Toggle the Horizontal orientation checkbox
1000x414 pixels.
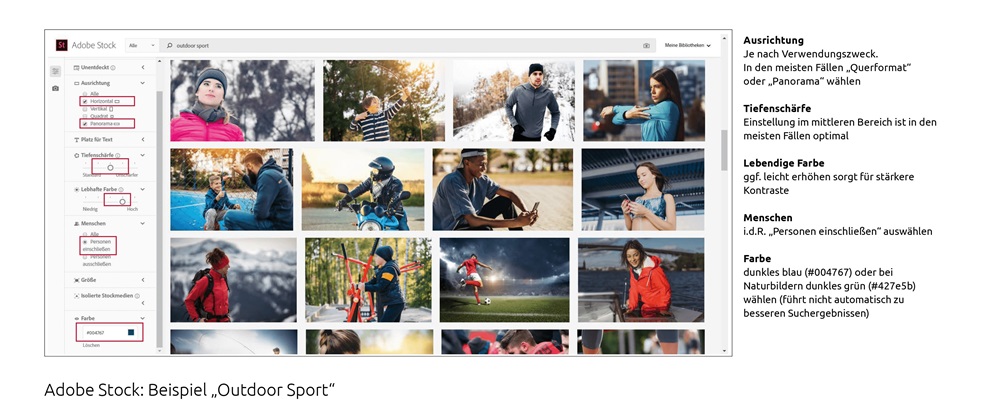84,102
